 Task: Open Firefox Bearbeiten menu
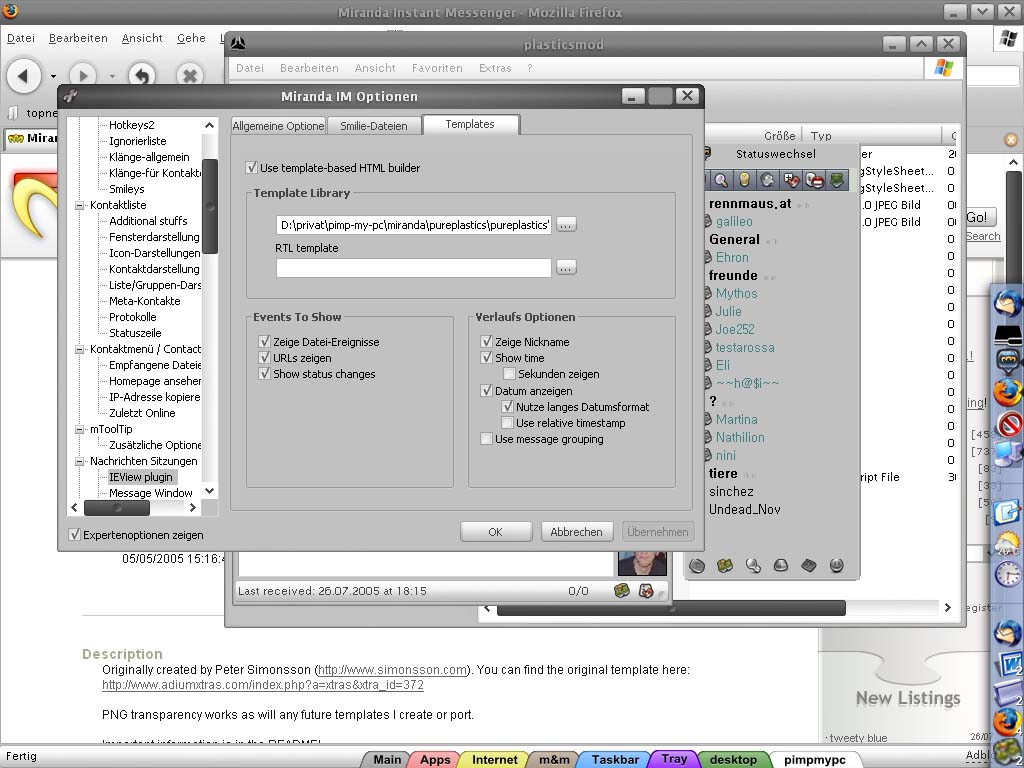(x=78, y=38)
